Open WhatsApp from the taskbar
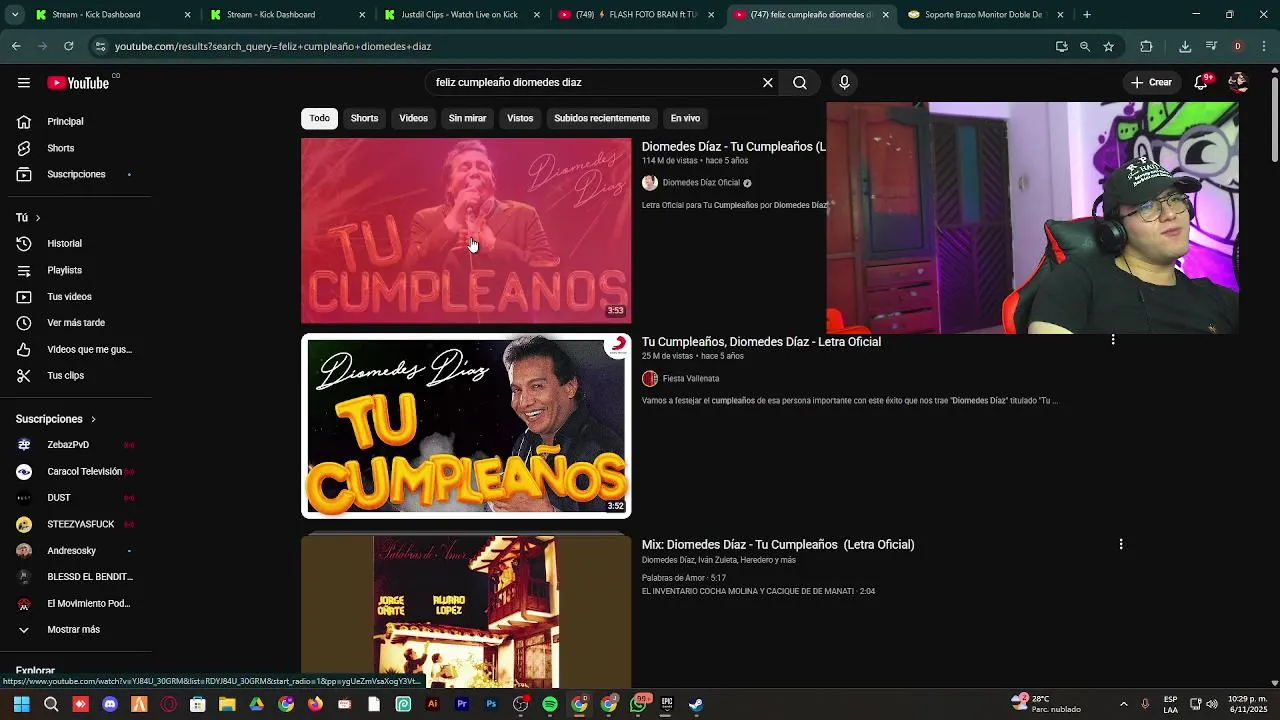1280x720 pixels. [x=638, y=704]
